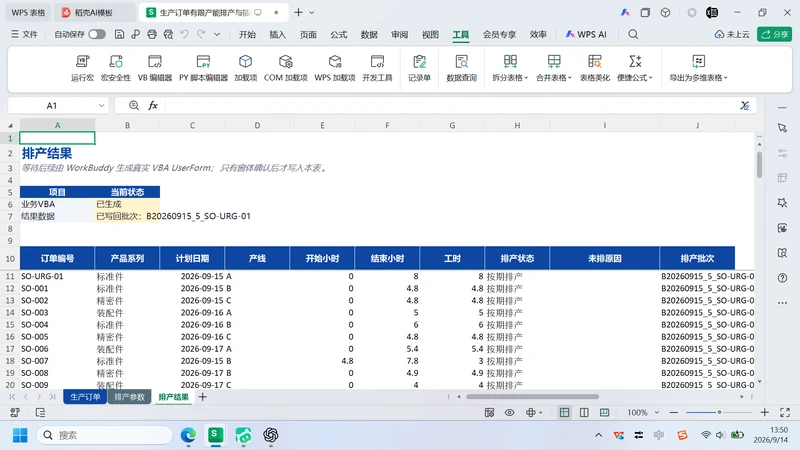
Task: Click the vertical scrollbar thumb
Action: tap(760, 164)
